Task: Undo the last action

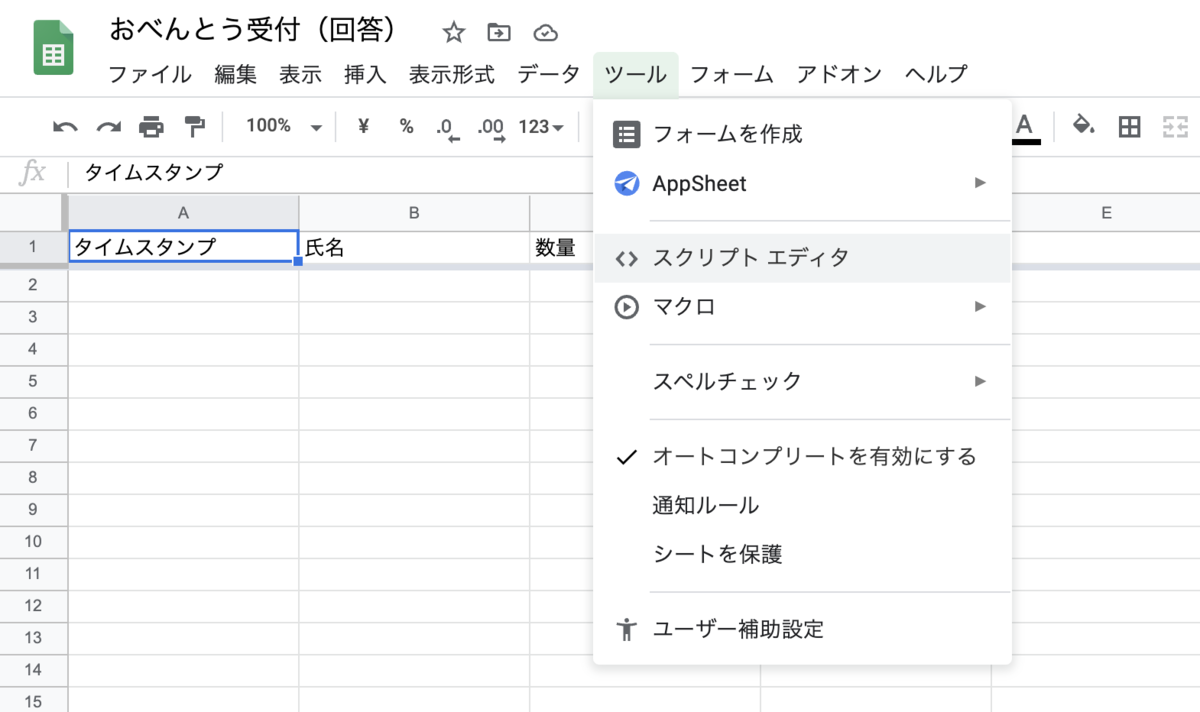Action: tap(65, 127)
